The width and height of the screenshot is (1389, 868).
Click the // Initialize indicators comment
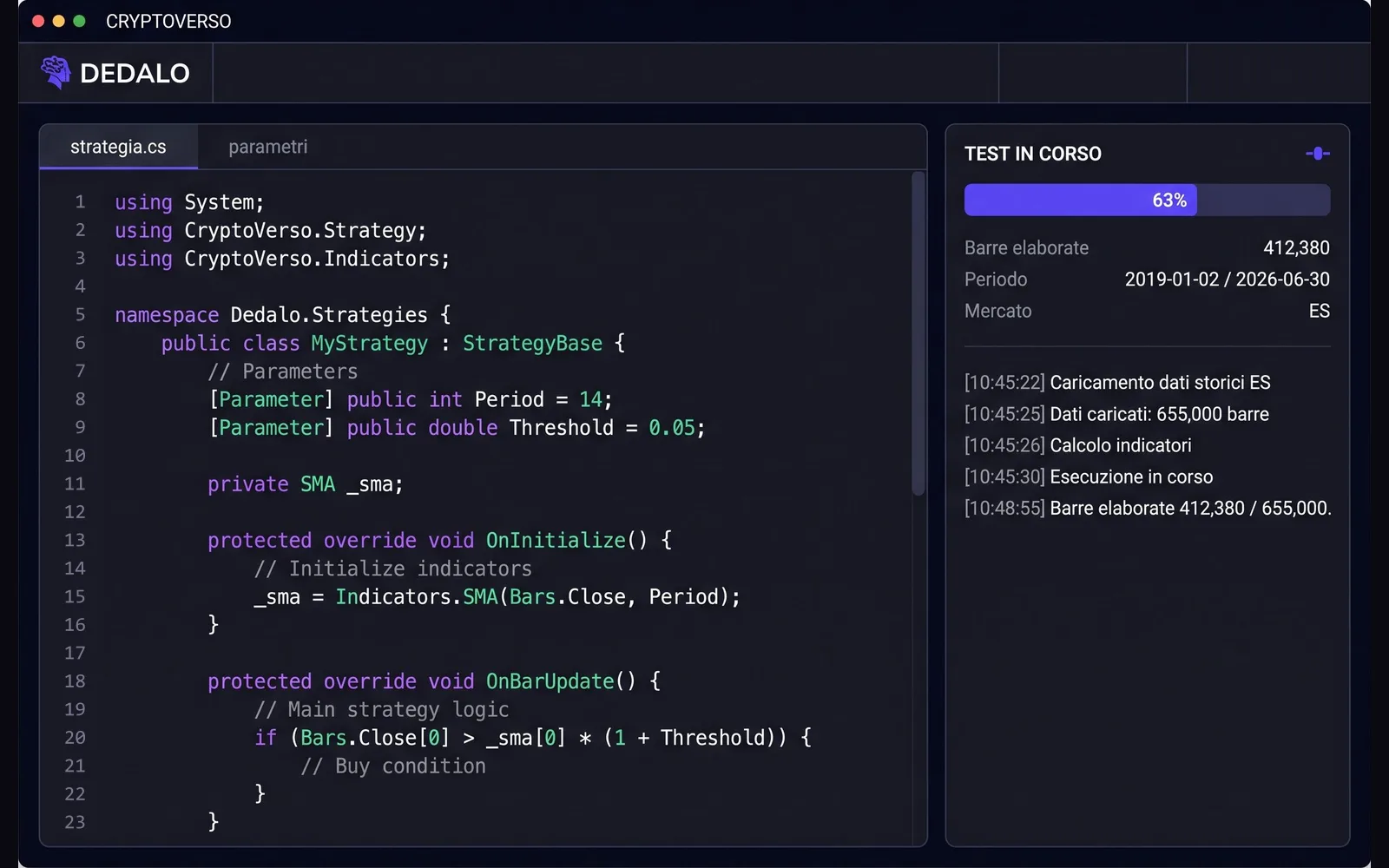tap(392, 569)
